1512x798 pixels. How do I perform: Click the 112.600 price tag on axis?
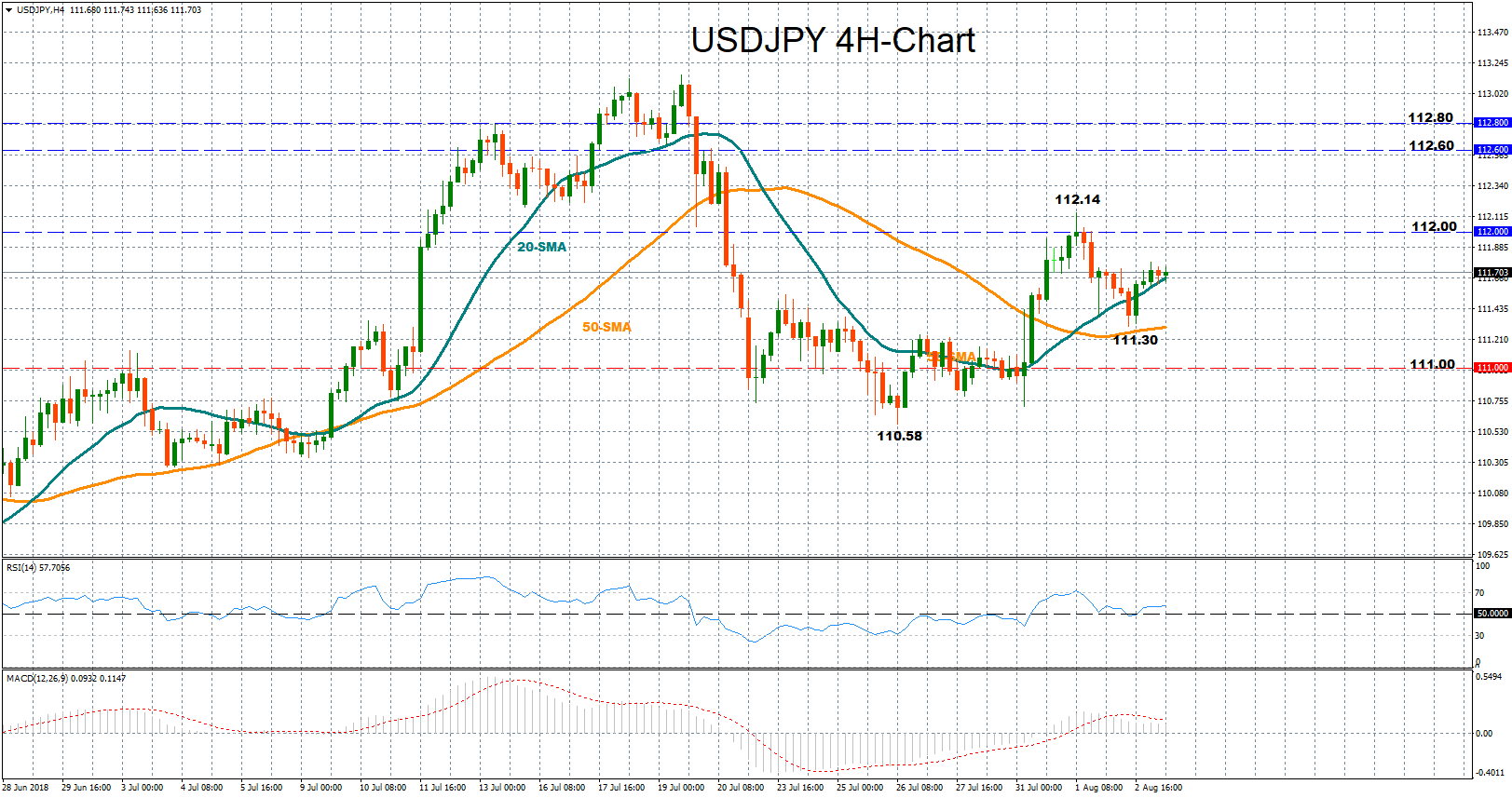pyautogui.click(x=1492, y=149)
